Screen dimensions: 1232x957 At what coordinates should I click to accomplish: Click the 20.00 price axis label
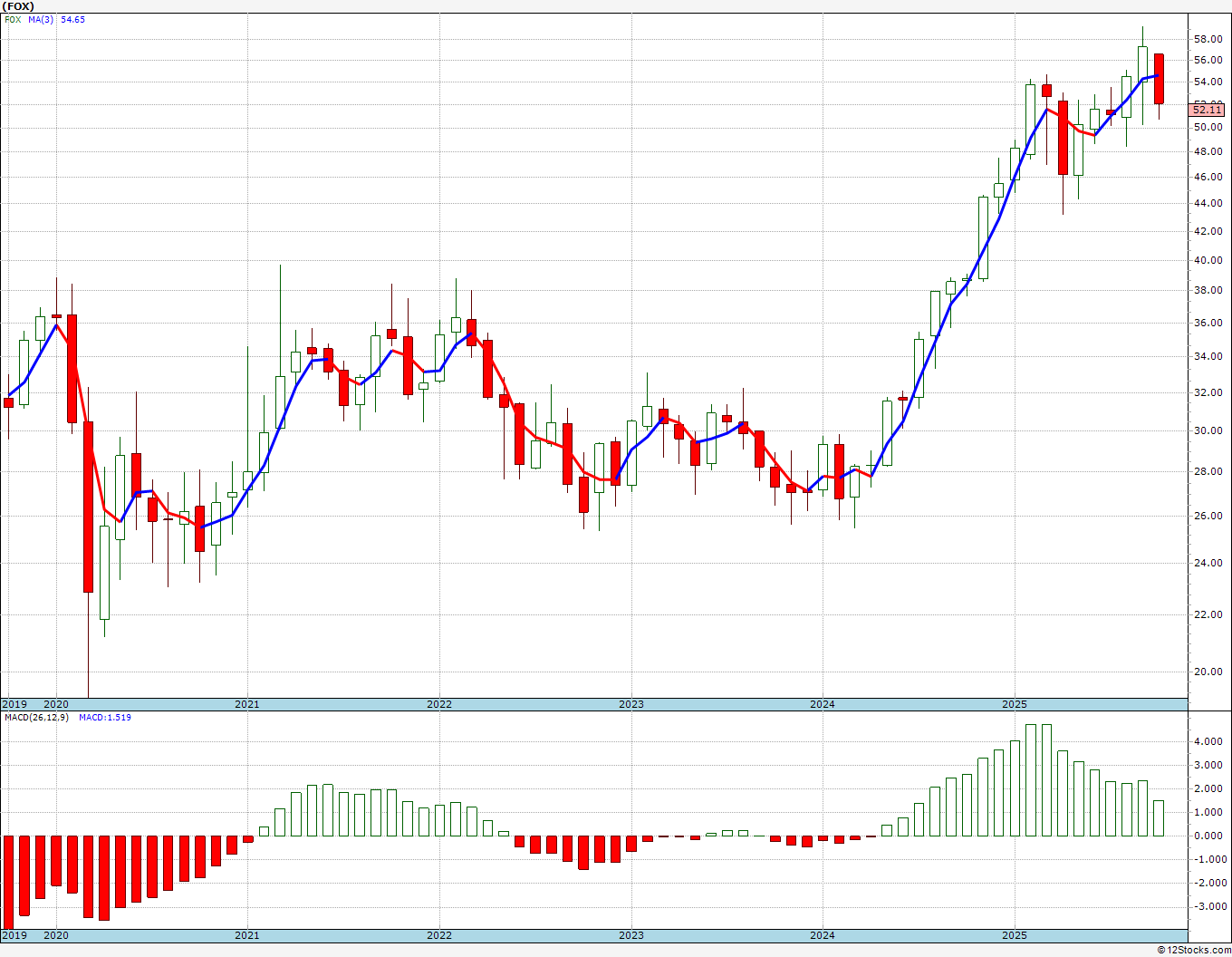point(1208,672)
